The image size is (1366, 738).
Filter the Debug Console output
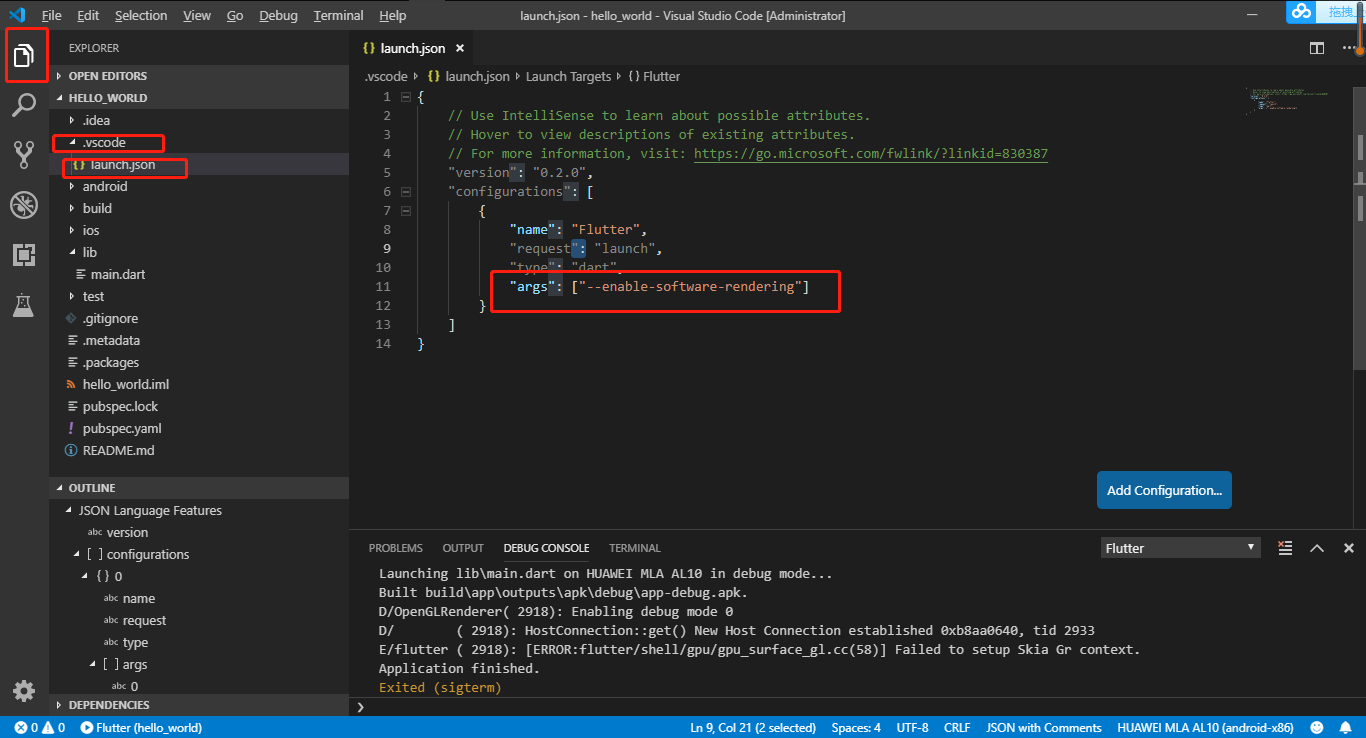tap(1285, 548)
